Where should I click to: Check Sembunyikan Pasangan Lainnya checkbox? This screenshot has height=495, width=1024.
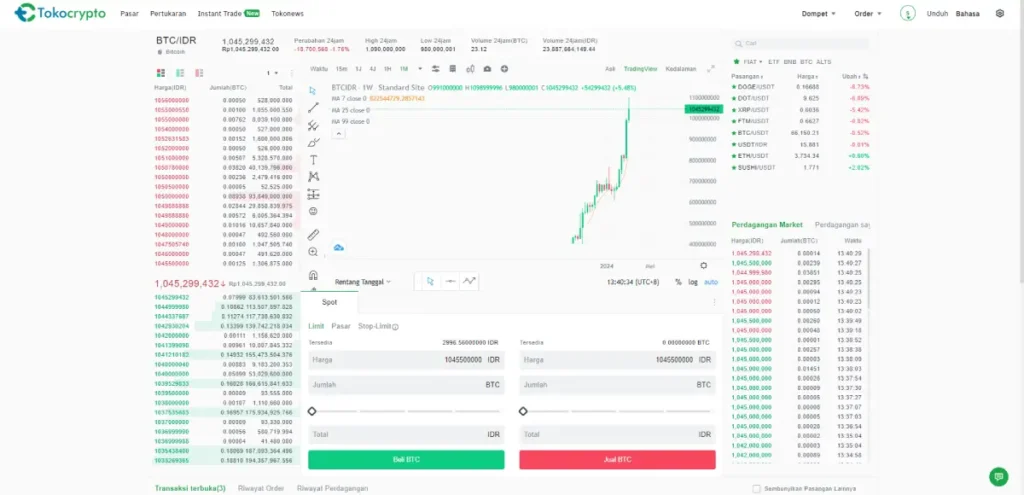pos(755,489)
